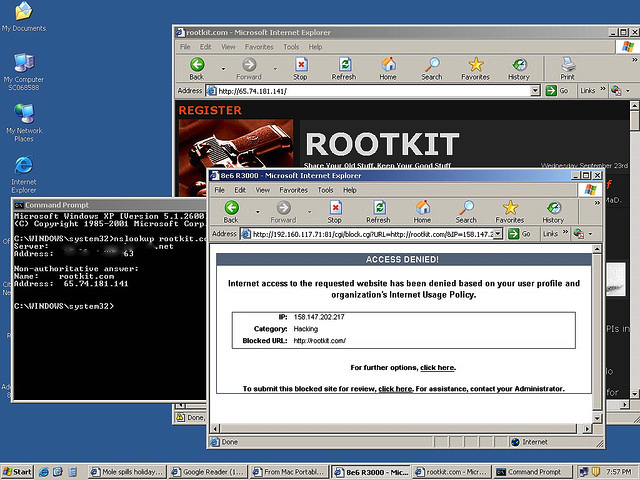The width and height of the screenshot is (640, 480).
Task: Click the REGISTER link on rootkit page
Action: [210, 110]
